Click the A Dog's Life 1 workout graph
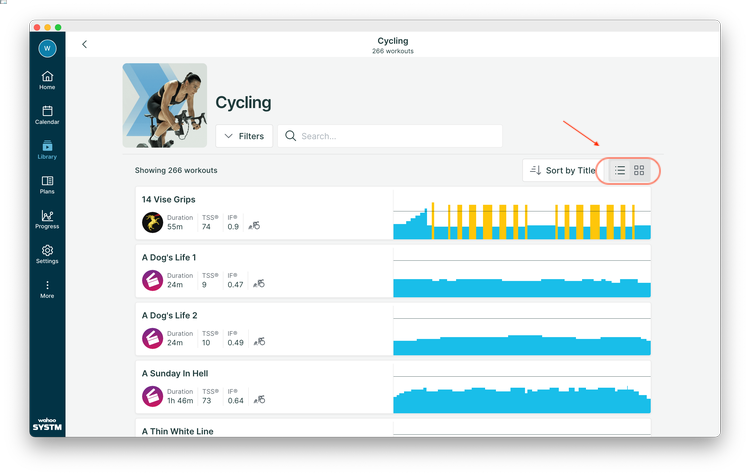 pos(522,273)
